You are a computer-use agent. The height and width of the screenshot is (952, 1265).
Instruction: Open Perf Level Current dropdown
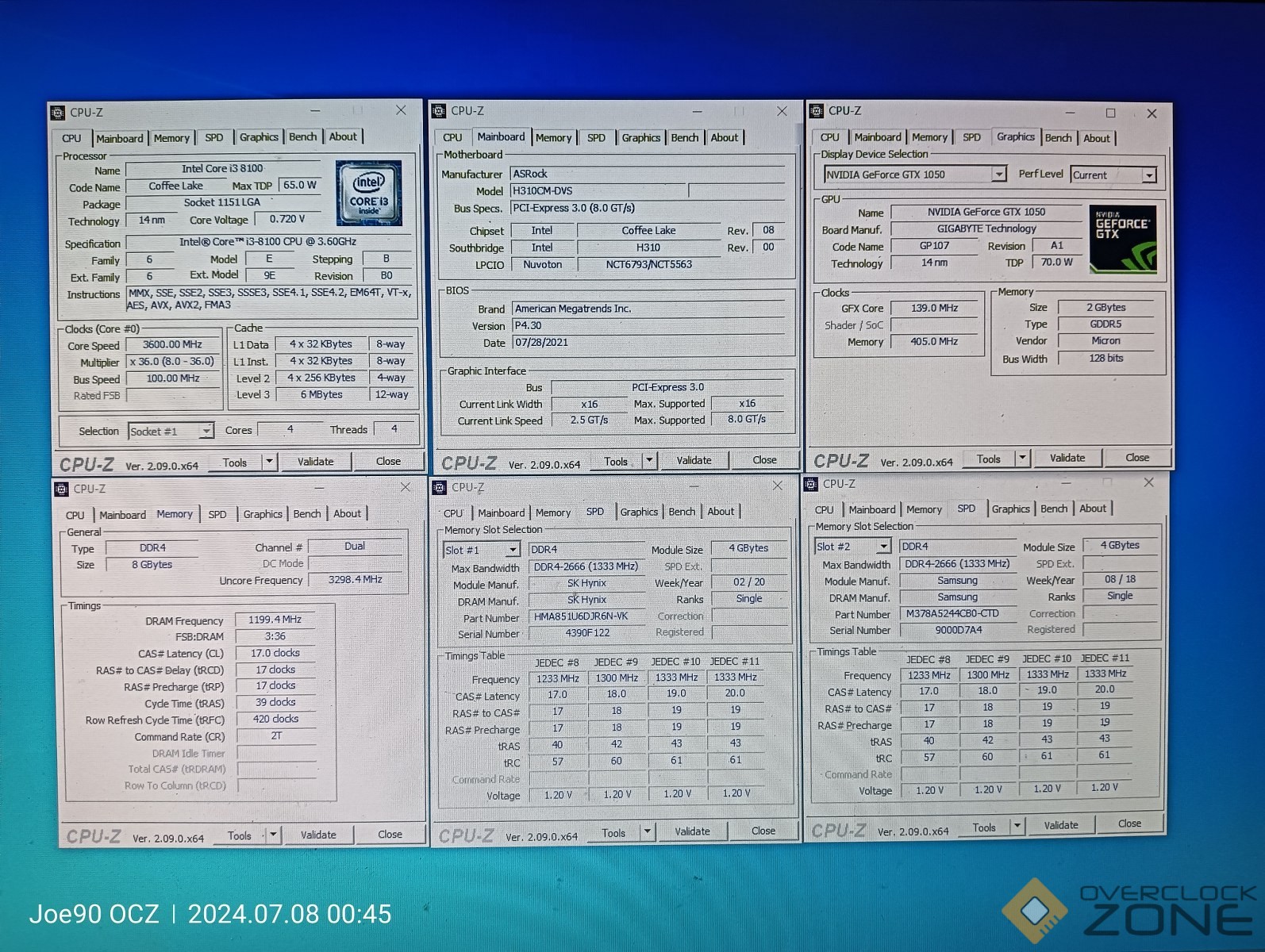coord(1149,175)
